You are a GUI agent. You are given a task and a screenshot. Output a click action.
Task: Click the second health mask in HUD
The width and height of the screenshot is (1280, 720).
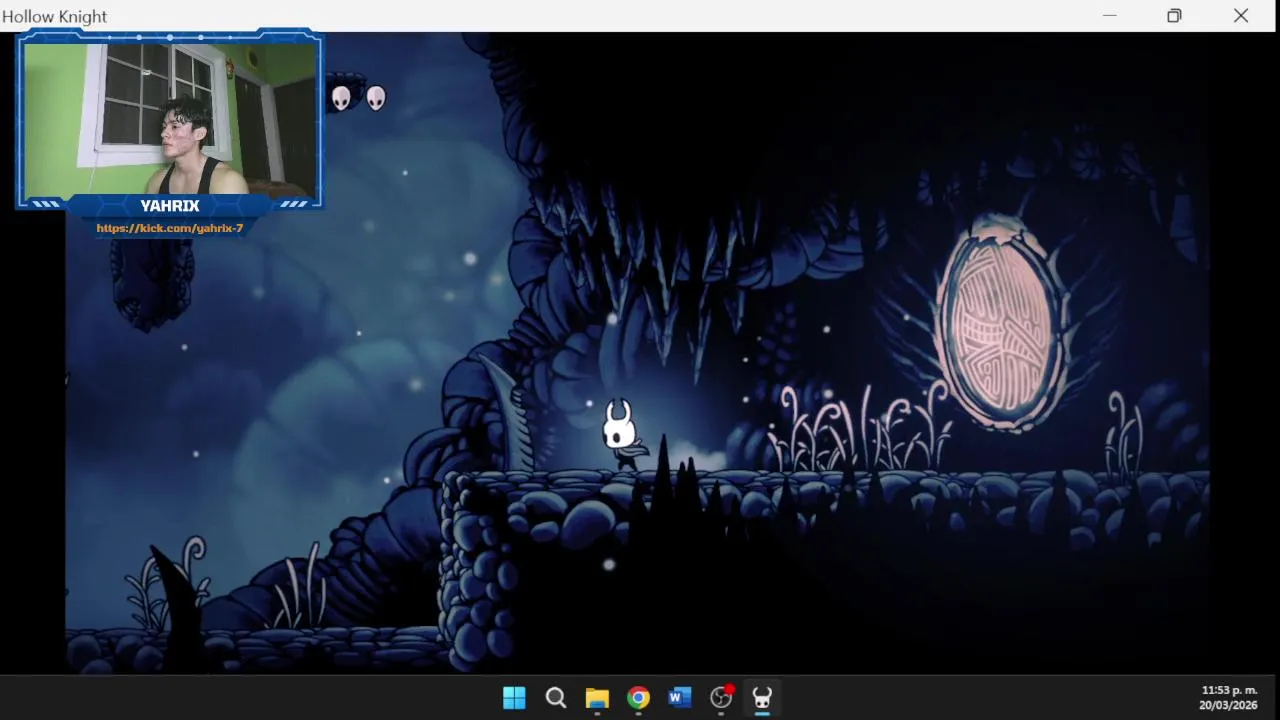pos(376,97)
